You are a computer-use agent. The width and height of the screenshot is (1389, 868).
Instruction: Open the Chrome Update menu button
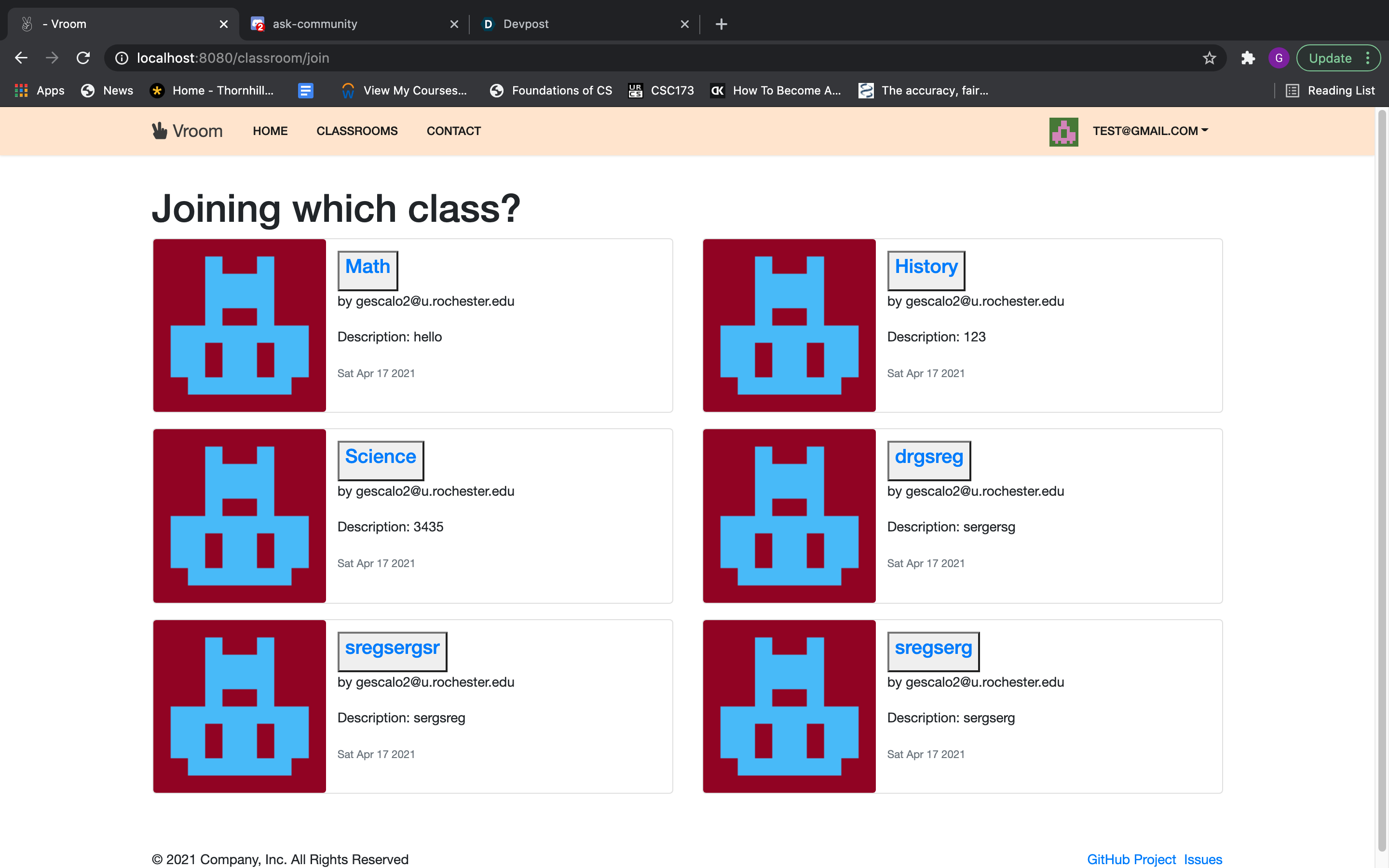(1338, 58)
